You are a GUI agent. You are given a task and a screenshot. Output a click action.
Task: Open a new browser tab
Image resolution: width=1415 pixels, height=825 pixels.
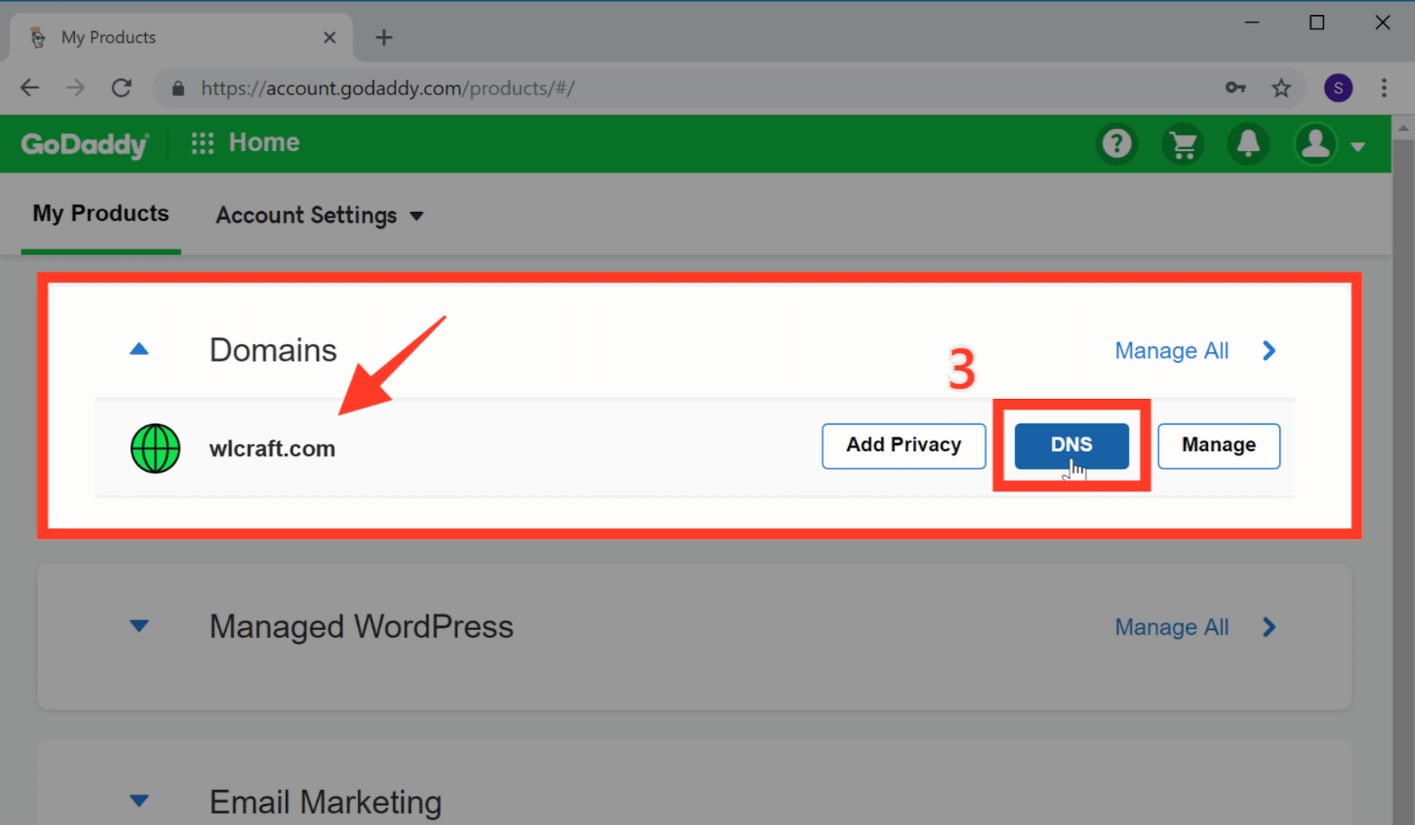(384, 38)
